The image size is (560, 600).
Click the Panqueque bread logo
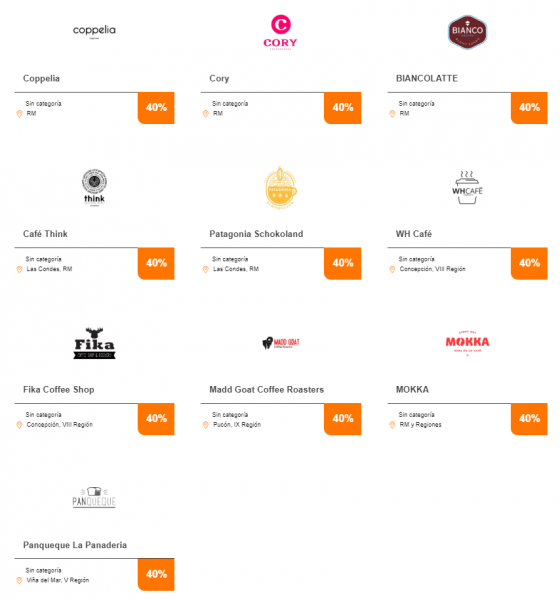point(94,497)
